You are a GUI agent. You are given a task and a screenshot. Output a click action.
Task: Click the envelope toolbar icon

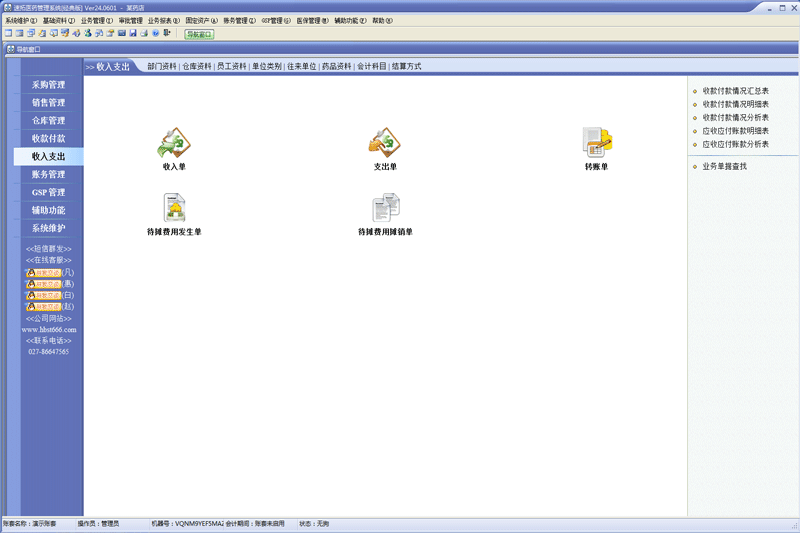tap(121, 33)
